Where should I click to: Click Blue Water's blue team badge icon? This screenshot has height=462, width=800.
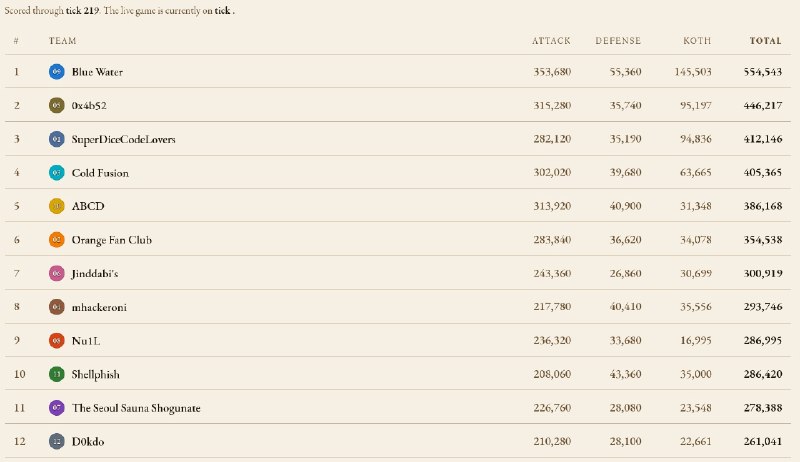57,71
